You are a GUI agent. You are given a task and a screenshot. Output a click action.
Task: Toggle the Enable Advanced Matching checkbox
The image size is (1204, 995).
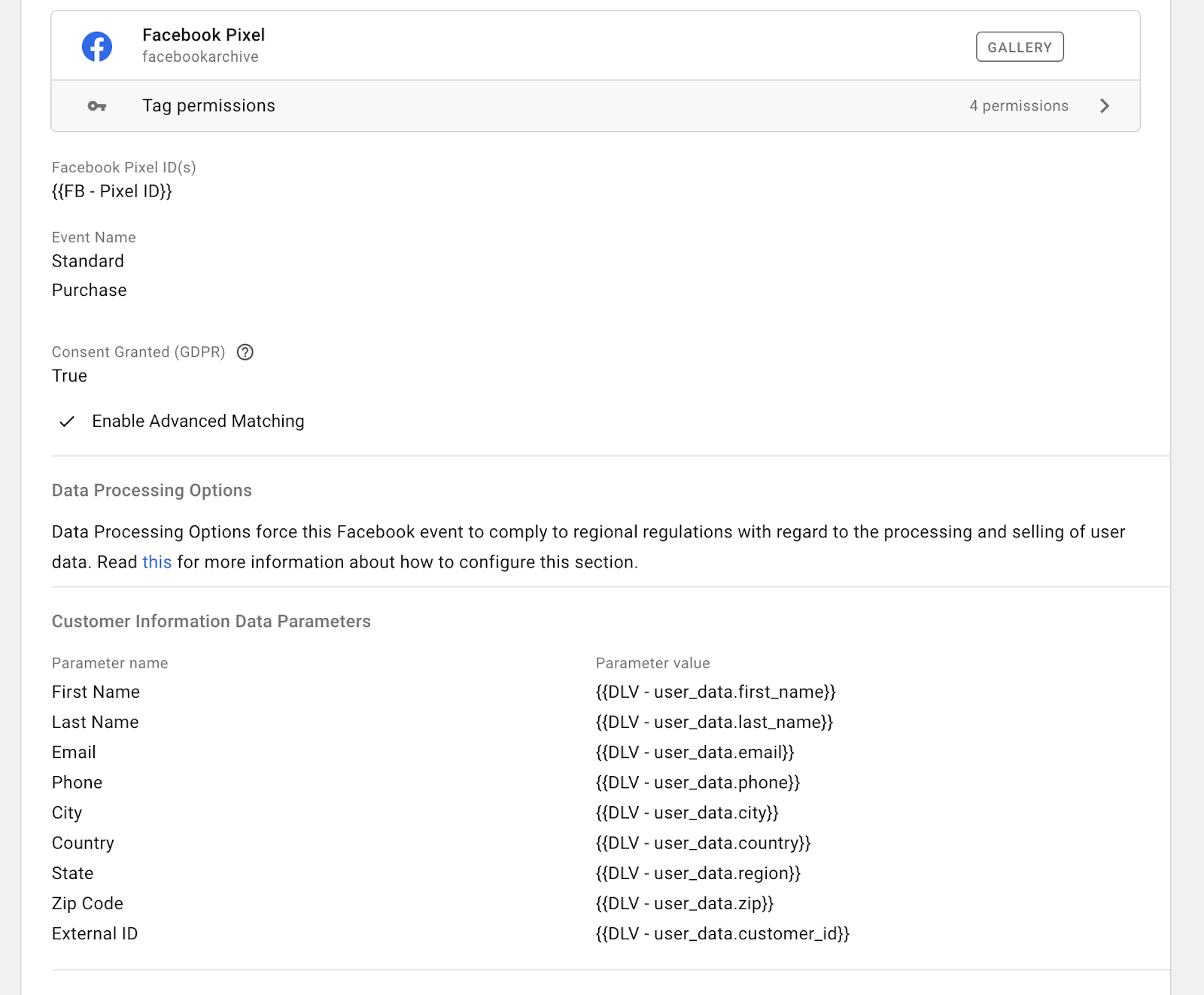click(x=68, y=421)
